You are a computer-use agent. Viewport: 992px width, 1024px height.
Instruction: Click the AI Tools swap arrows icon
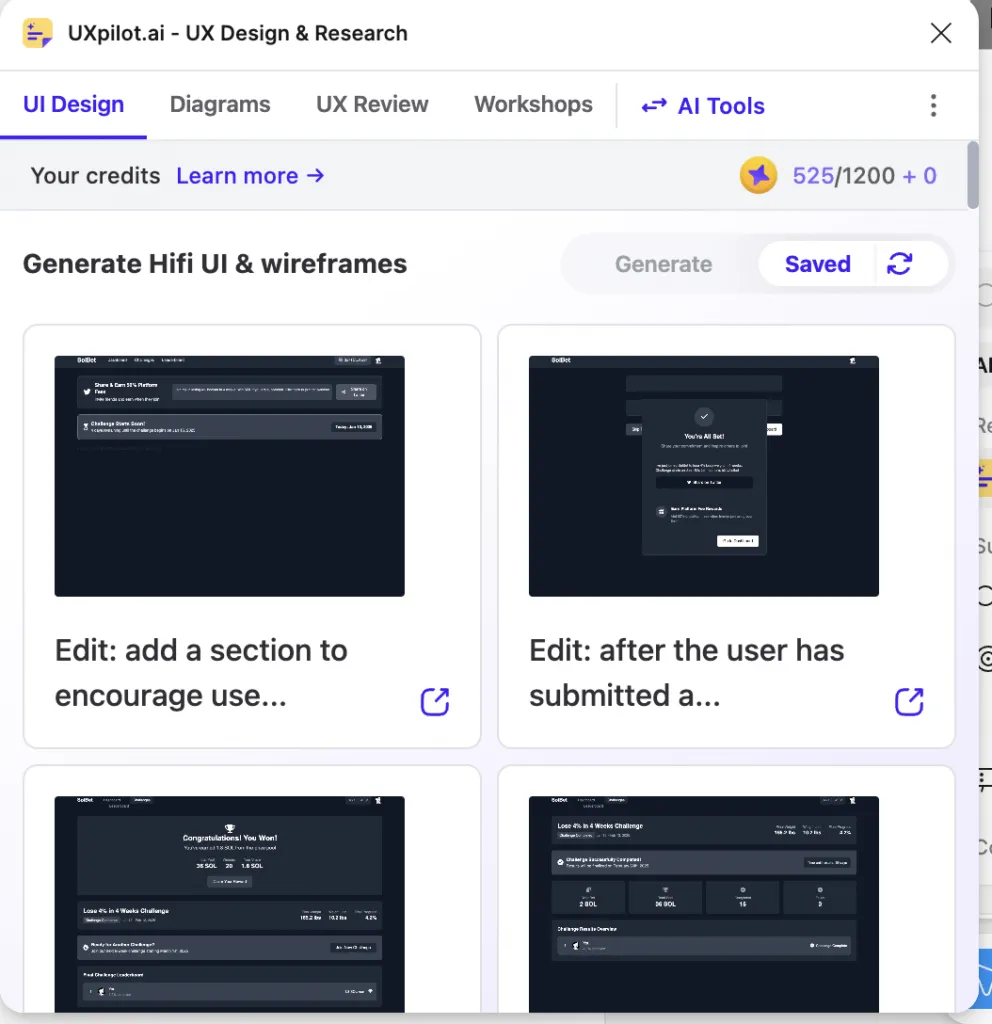[654, 105]
